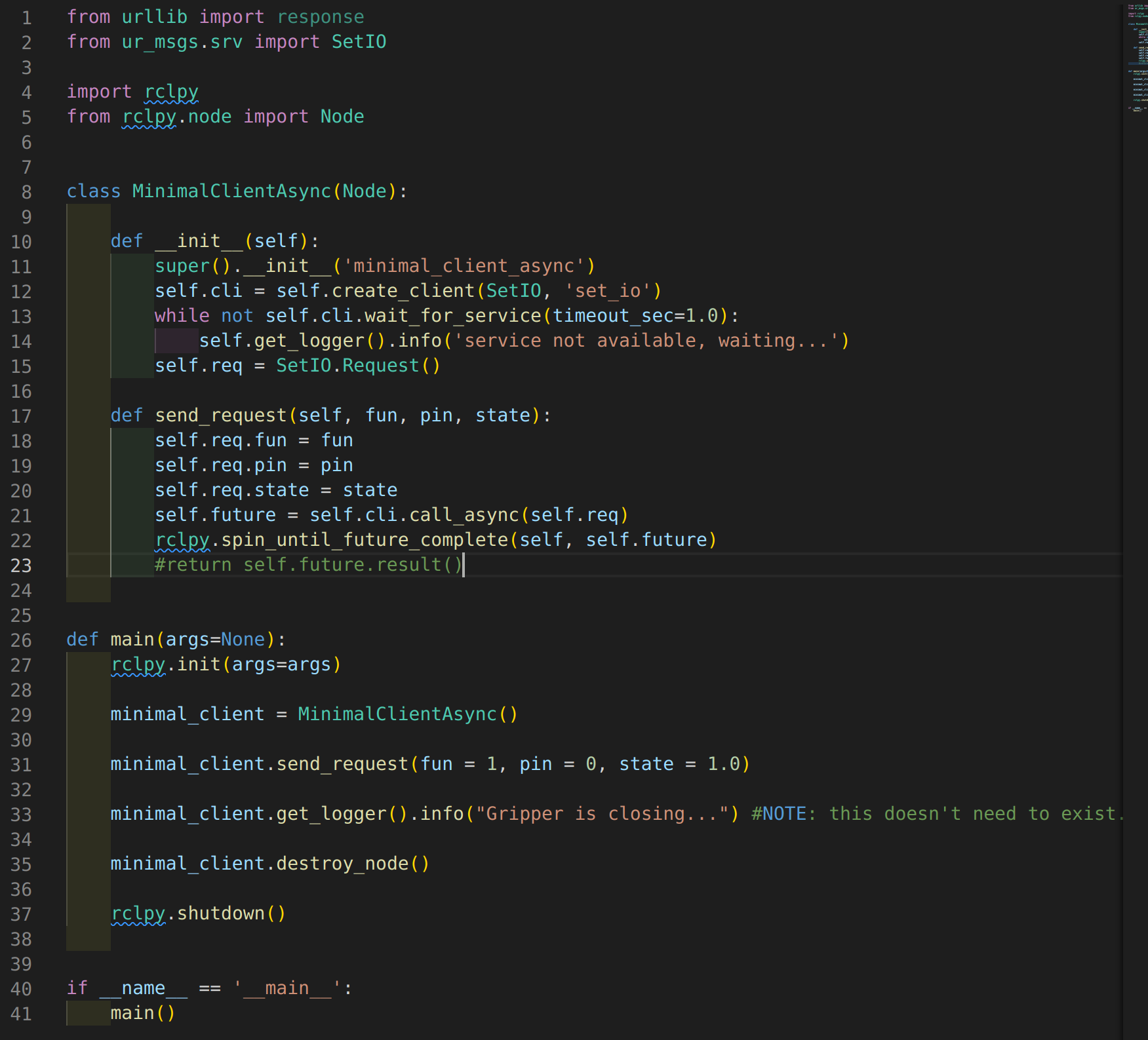Image resolution: width=1148 pixels, height=1040 pixels.
Task: Click the underlined rclpy on line 27
Action: click(138, 664)
